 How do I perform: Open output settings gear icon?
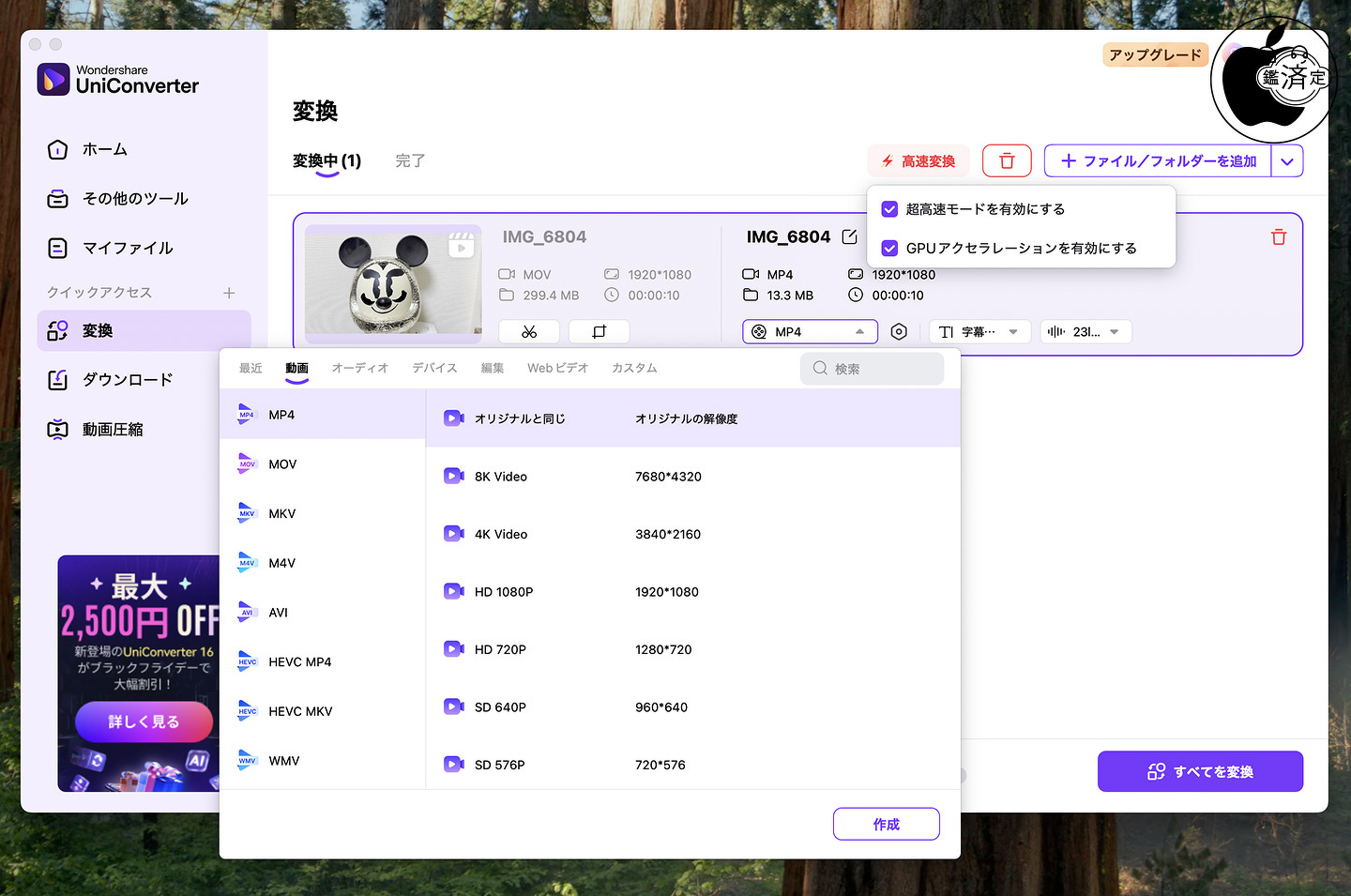tap(899, 331)
